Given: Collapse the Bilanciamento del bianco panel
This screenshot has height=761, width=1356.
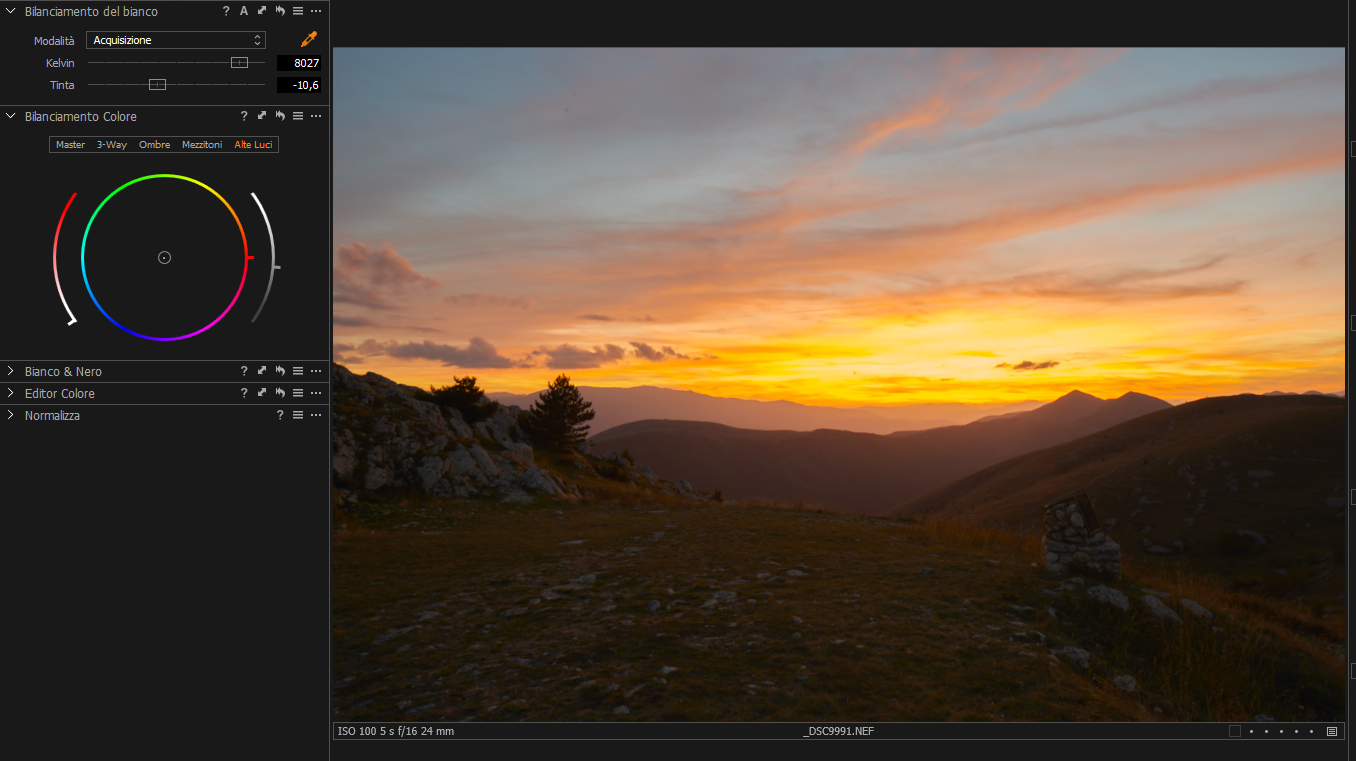Looking at the screenshot, I should pos(11,11).
